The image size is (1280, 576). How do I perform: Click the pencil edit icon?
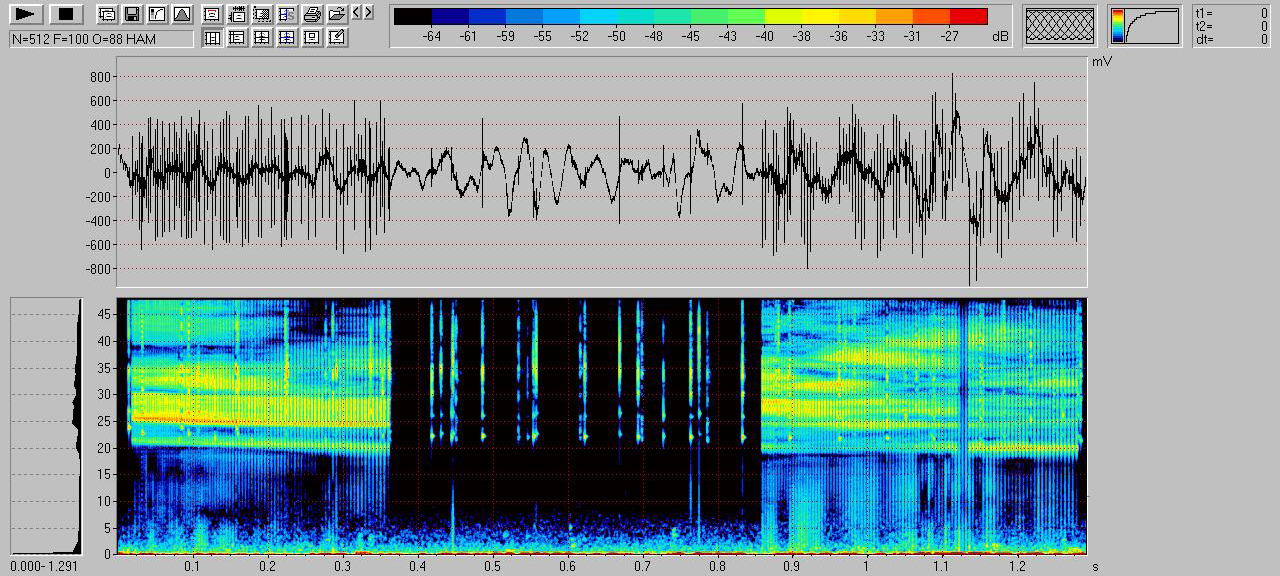point(337,38)
